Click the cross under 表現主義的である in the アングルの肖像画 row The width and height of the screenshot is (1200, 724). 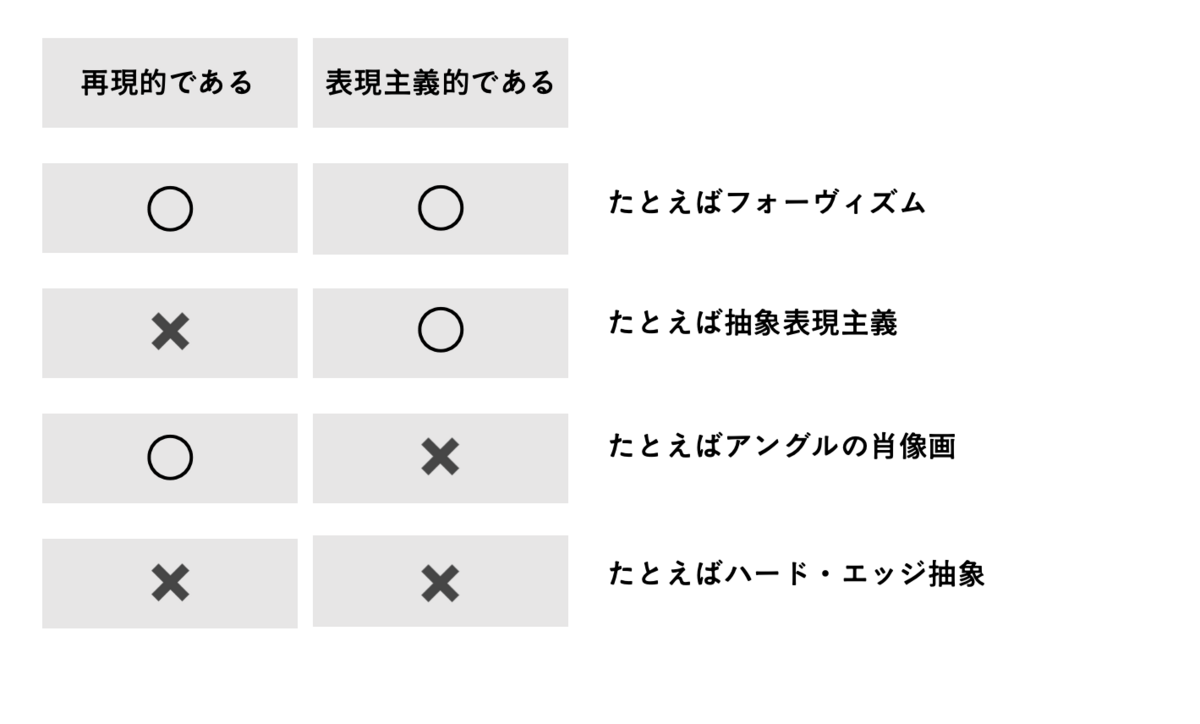coord(440,458)
